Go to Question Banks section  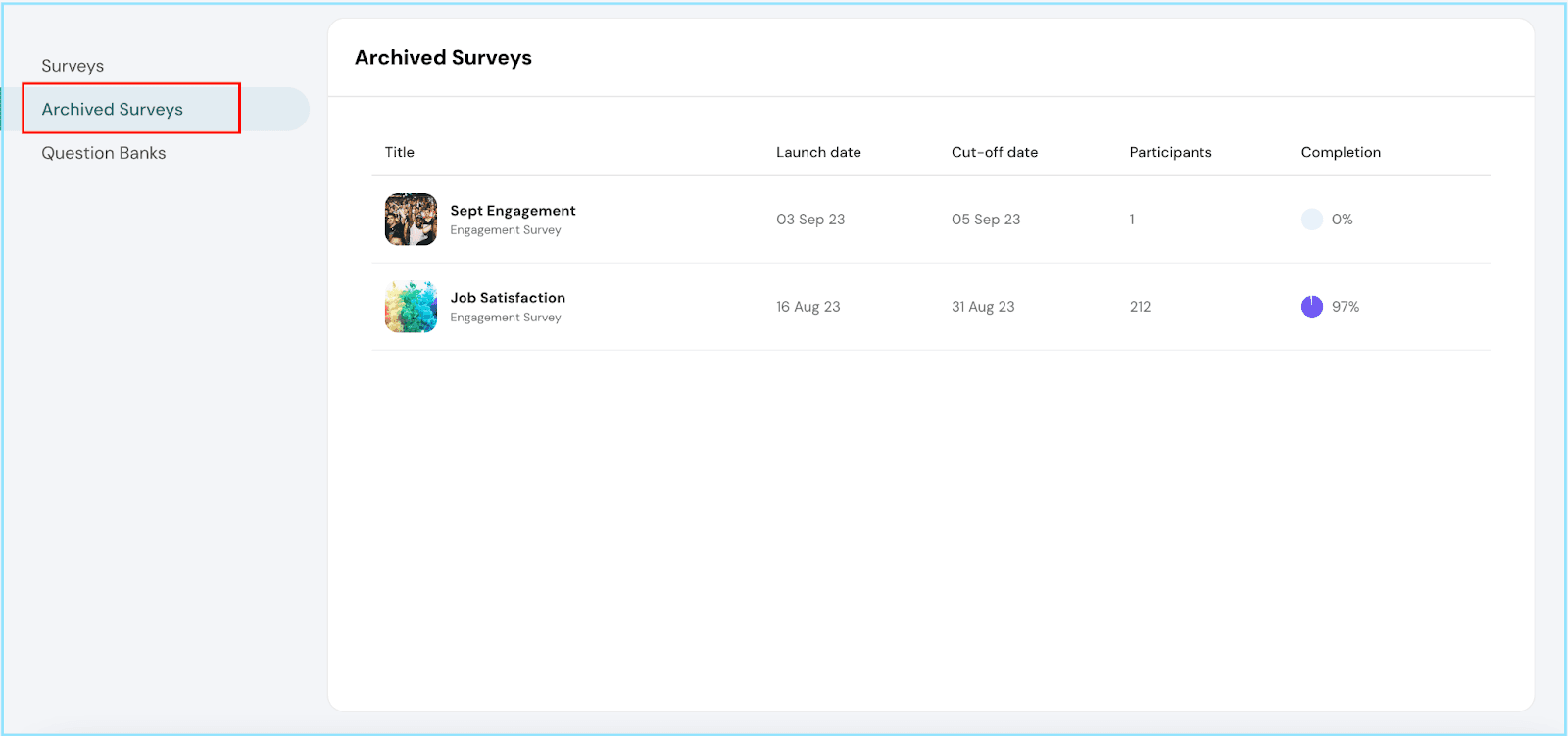104,153
